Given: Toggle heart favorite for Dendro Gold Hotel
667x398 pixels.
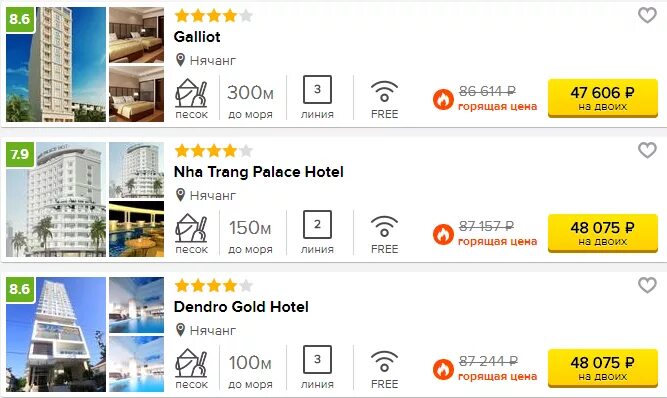Looking at the screenshot, I should (x=647, y=285).
